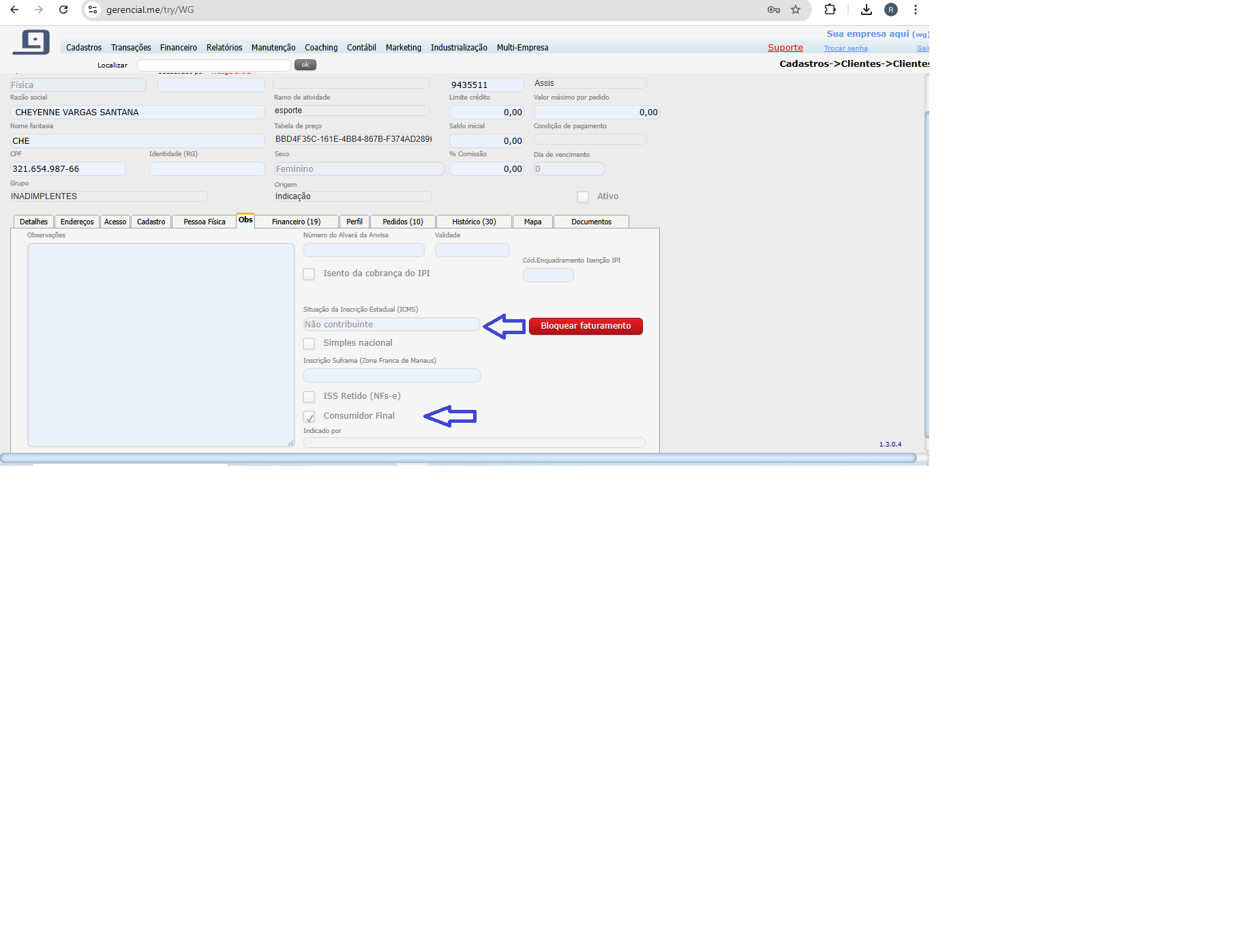Reload the page with the refresh icon

coord(63,10)
